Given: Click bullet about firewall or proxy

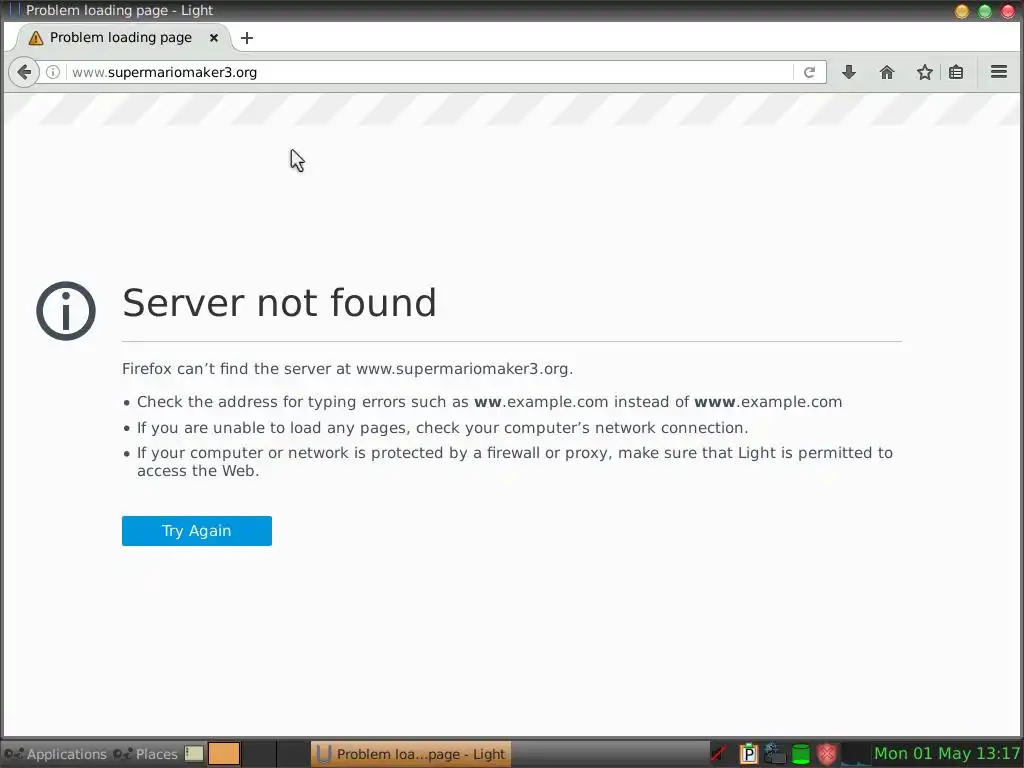Looking at the screenshot, I should tap(515, 462).
